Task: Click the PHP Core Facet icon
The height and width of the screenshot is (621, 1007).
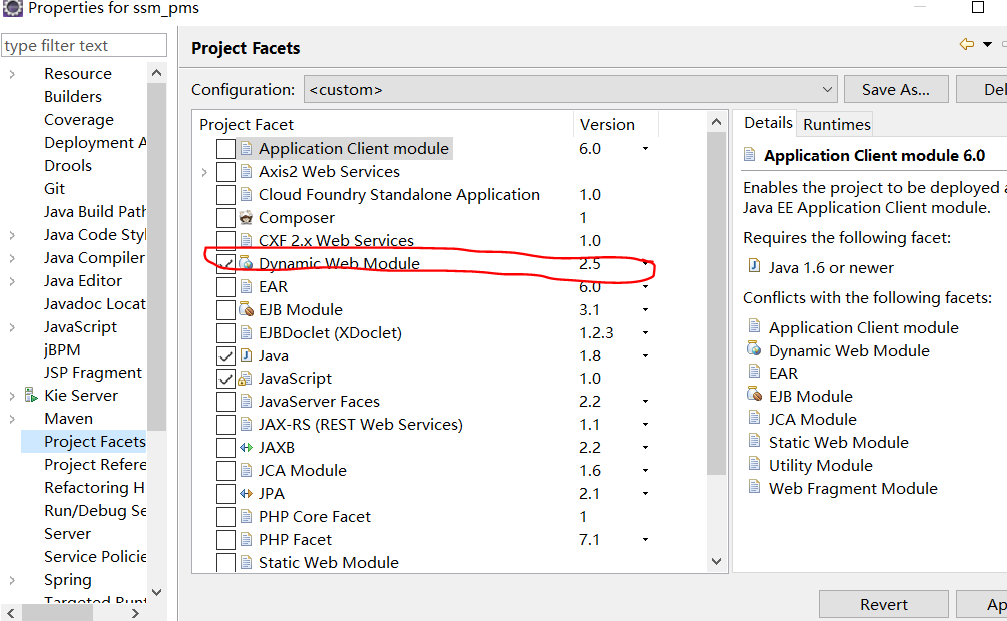Action: coord(246,516)
